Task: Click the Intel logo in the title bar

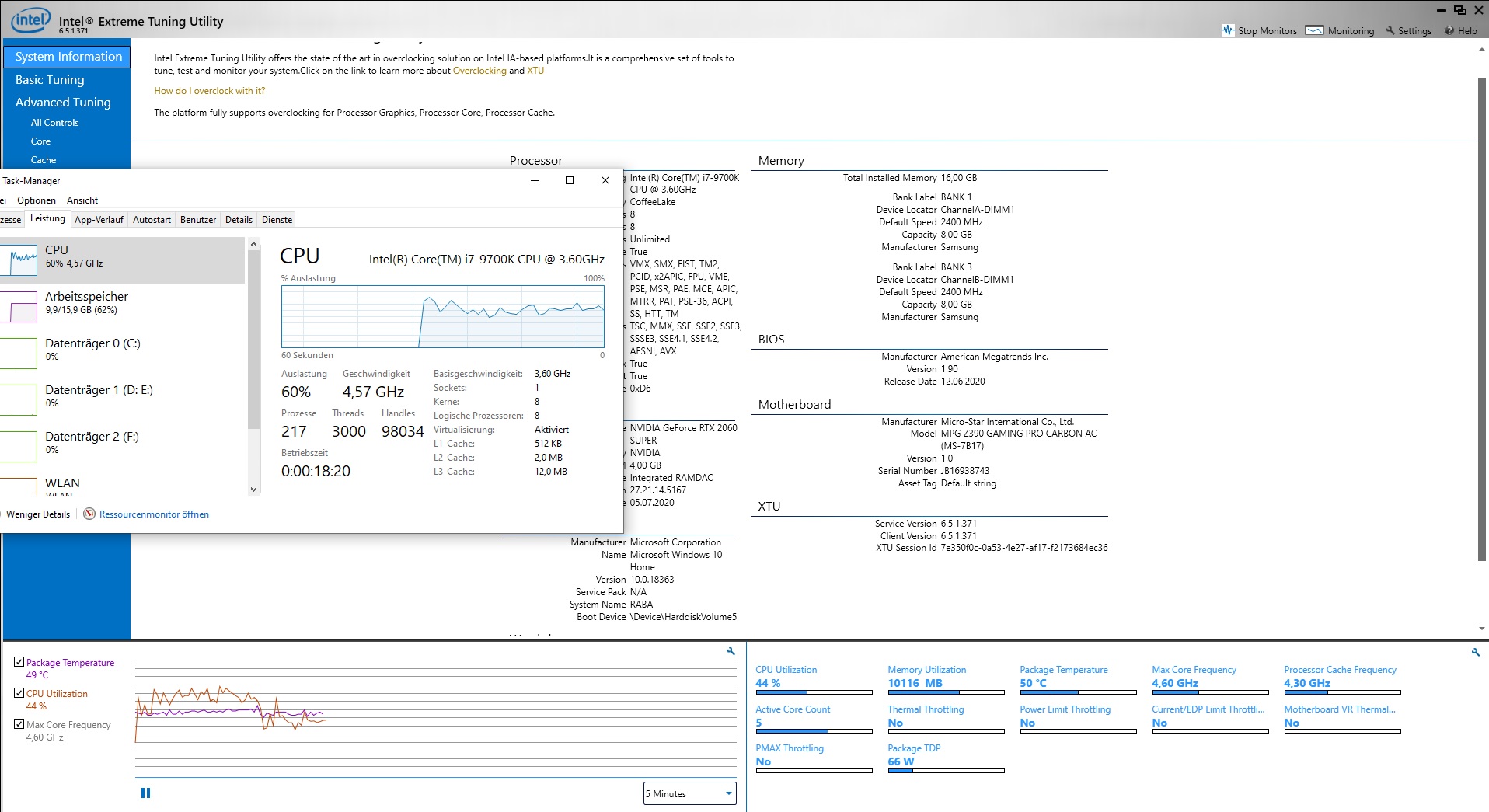Action: (x=31, y=20)
